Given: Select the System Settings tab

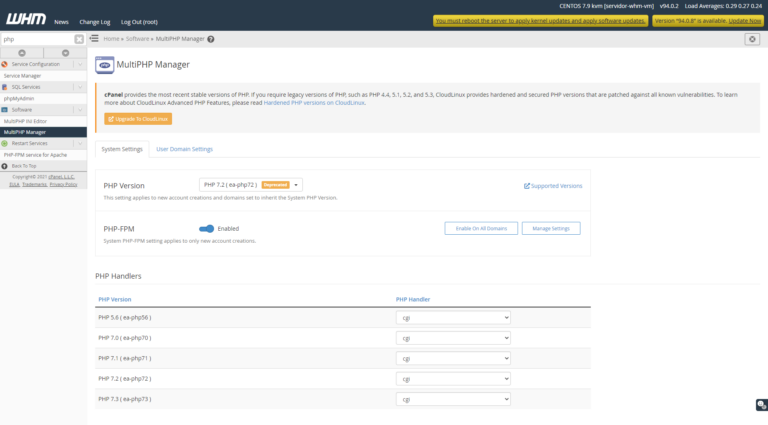Looking at the screenshot, I should point(122,149).
